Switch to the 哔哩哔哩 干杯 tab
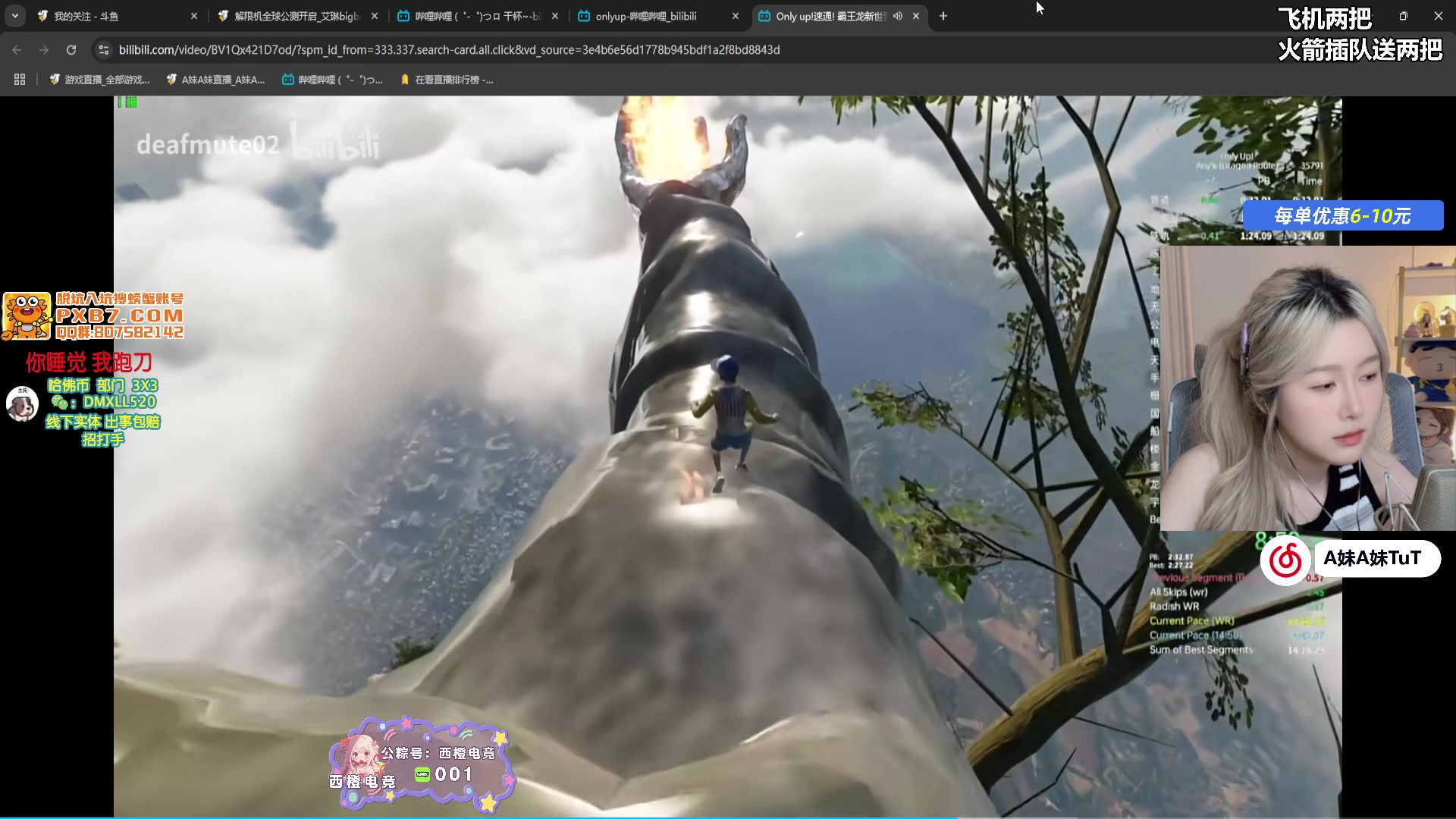 (478, 16)
